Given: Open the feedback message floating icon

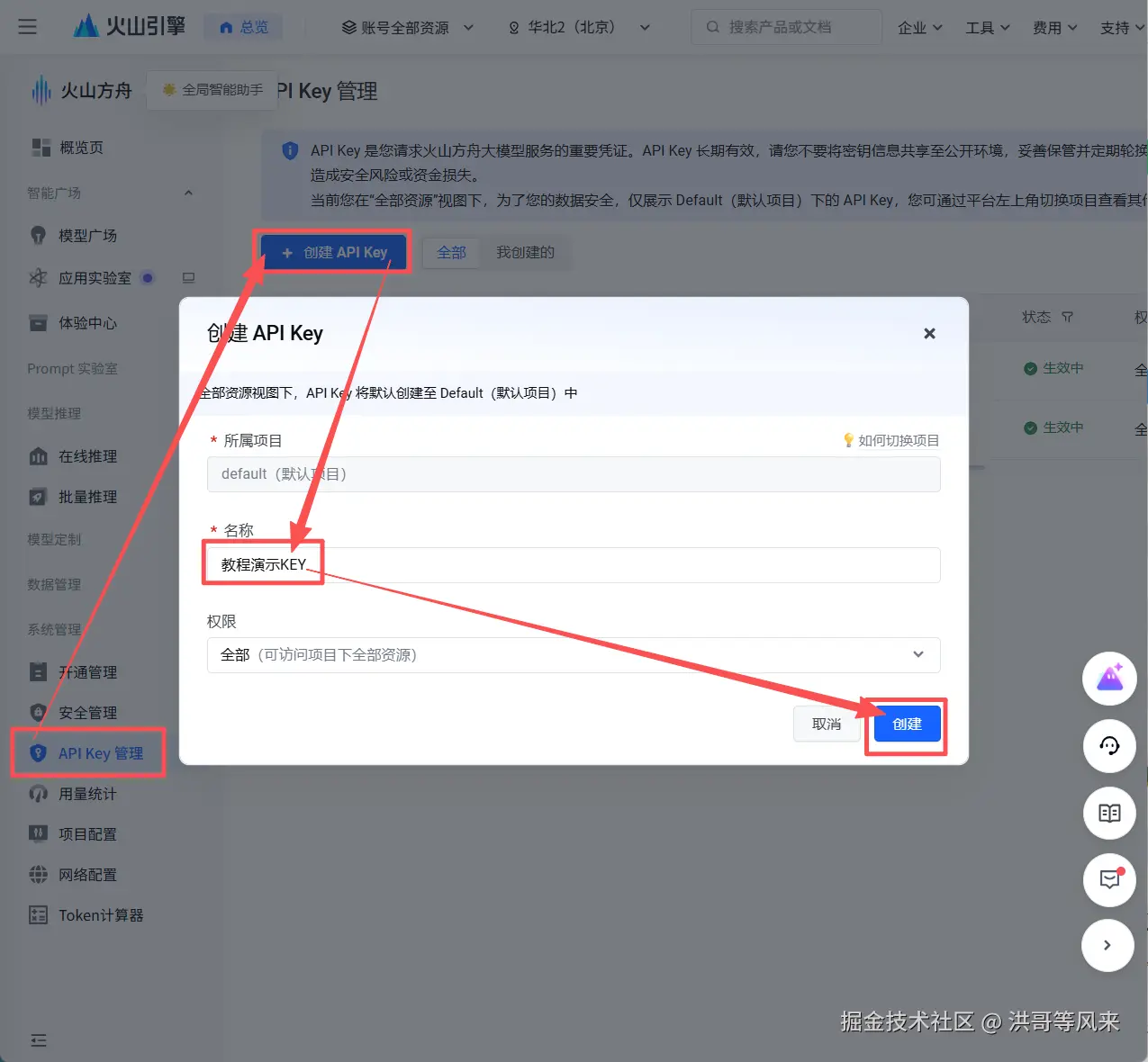Looking at the screenshot, I should [x=1109, y=880].
